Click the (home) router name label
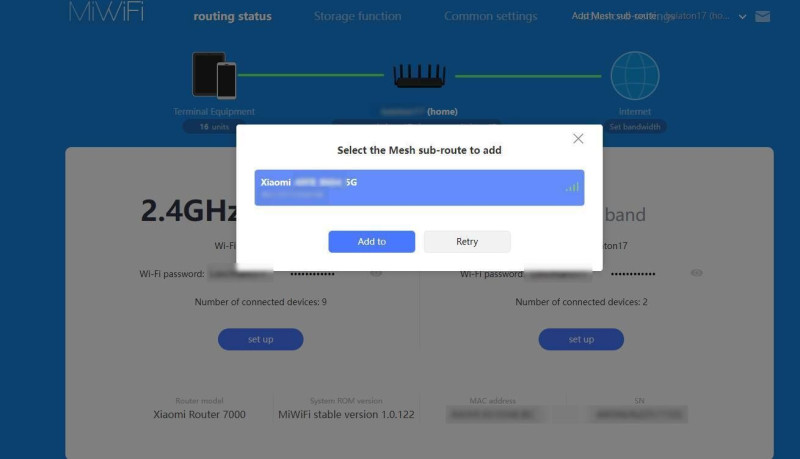The image size is (800, 459). [419, 111]
